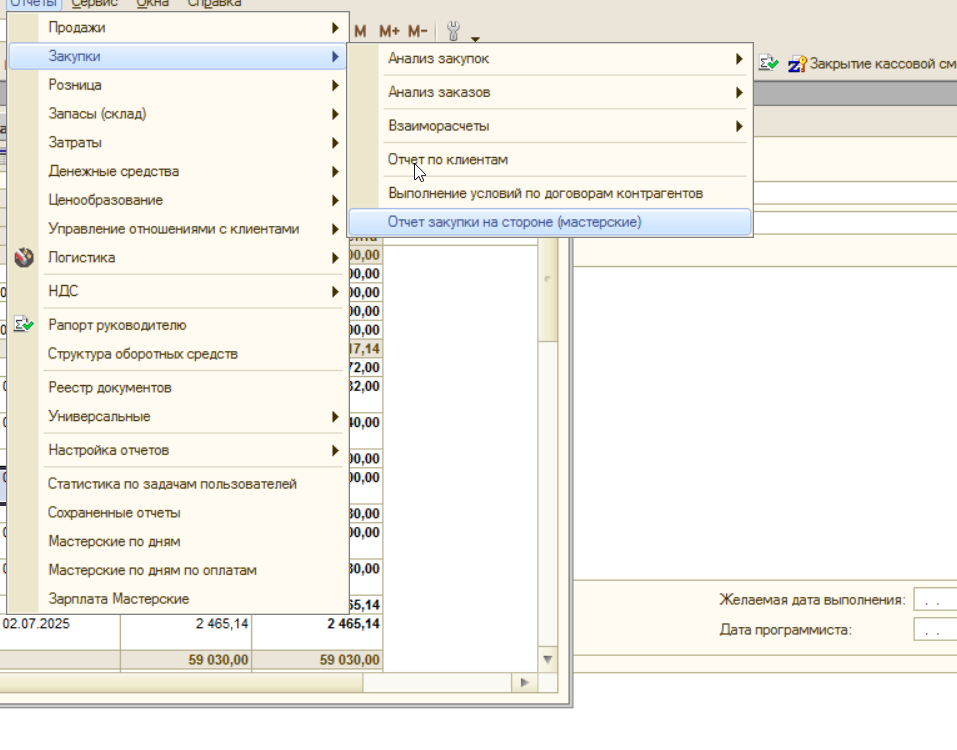
Task: Click the arrow next to Универсальные
Action: (335, 416)
